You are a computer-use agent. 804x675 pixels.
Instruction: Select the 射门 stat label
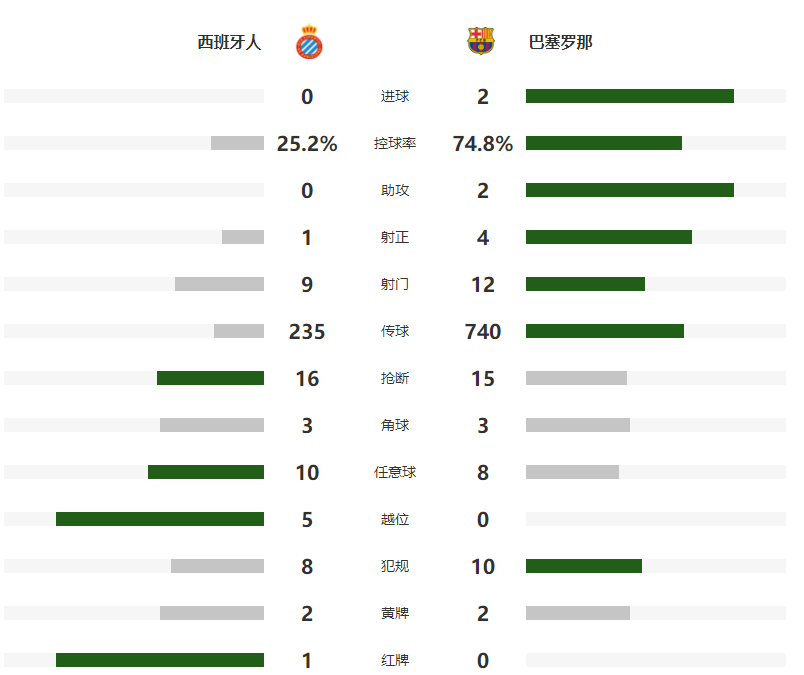tap(395, 285)
